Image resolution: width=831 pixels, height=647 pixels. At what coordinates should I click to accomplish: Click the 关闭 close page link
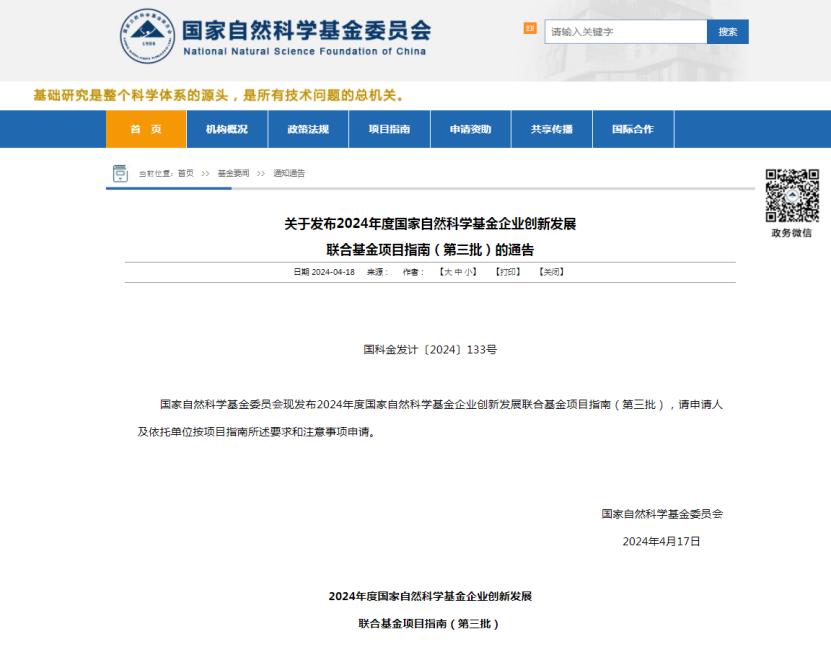(x=551, y=272)
